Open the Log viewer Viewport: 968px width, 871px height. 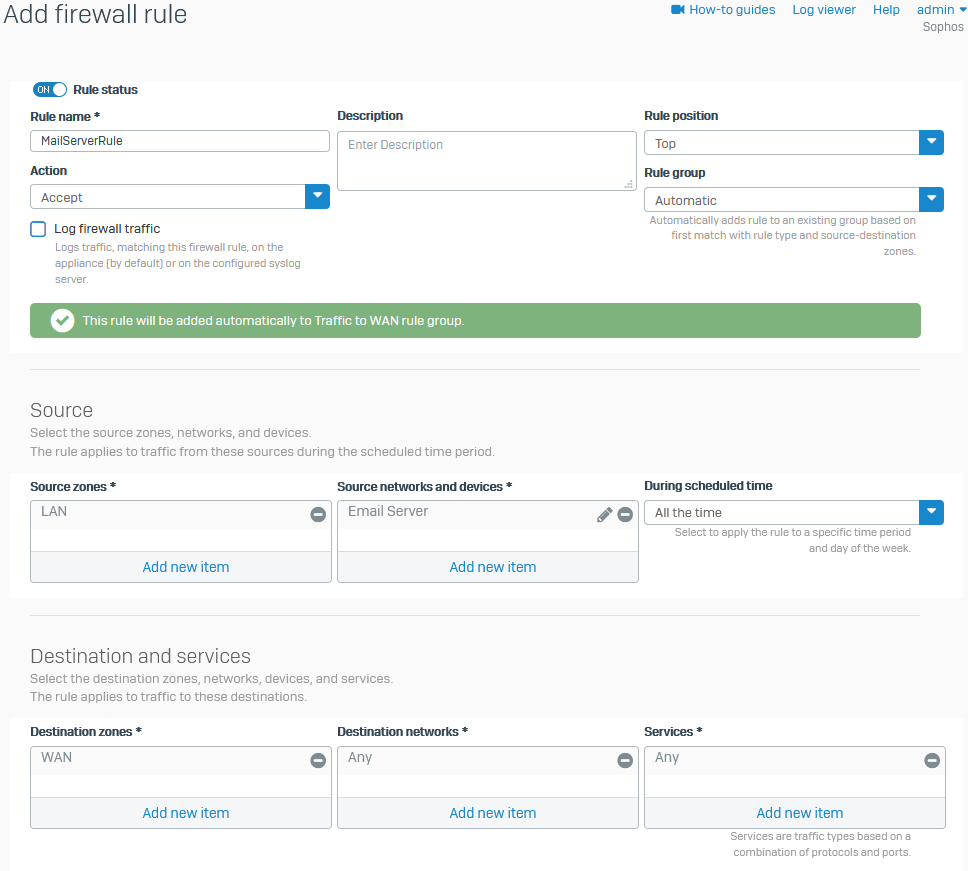tap(823, 10)
